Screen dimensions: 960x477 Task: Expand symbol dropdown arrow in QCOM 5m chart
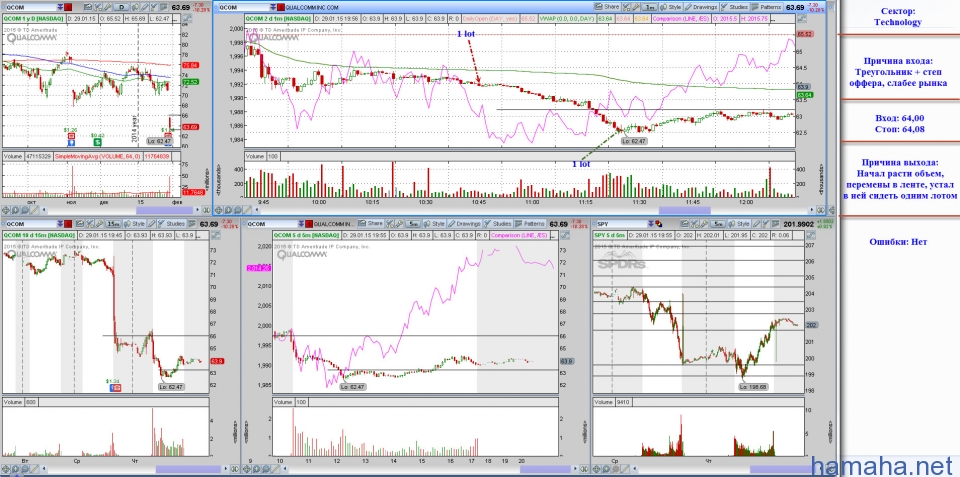[x=301, y=223]
